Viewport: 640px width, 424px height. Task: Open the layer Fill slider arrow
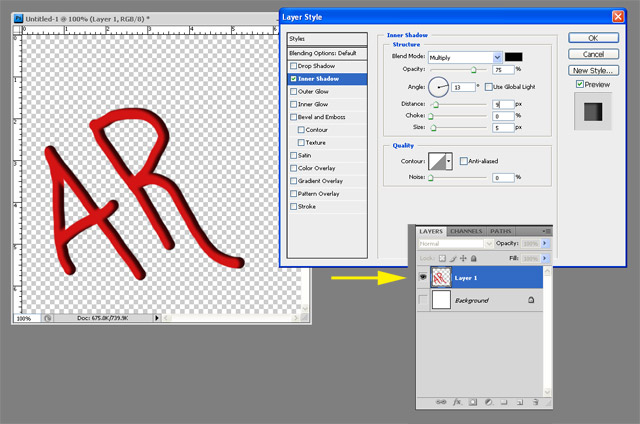pyautogui.click(x=544, y=258)
